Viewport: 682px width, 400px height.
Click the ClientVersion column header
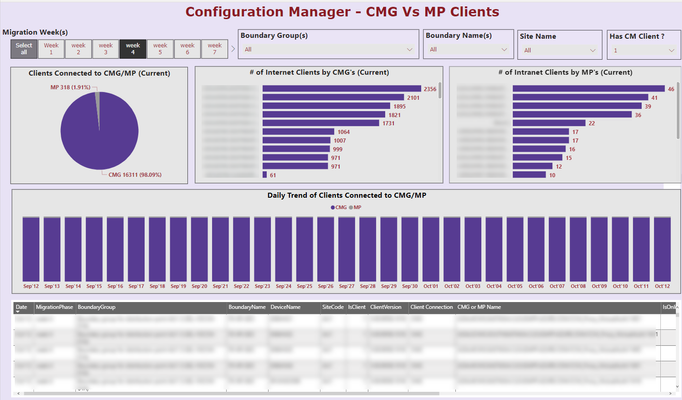tap(386, 307)
